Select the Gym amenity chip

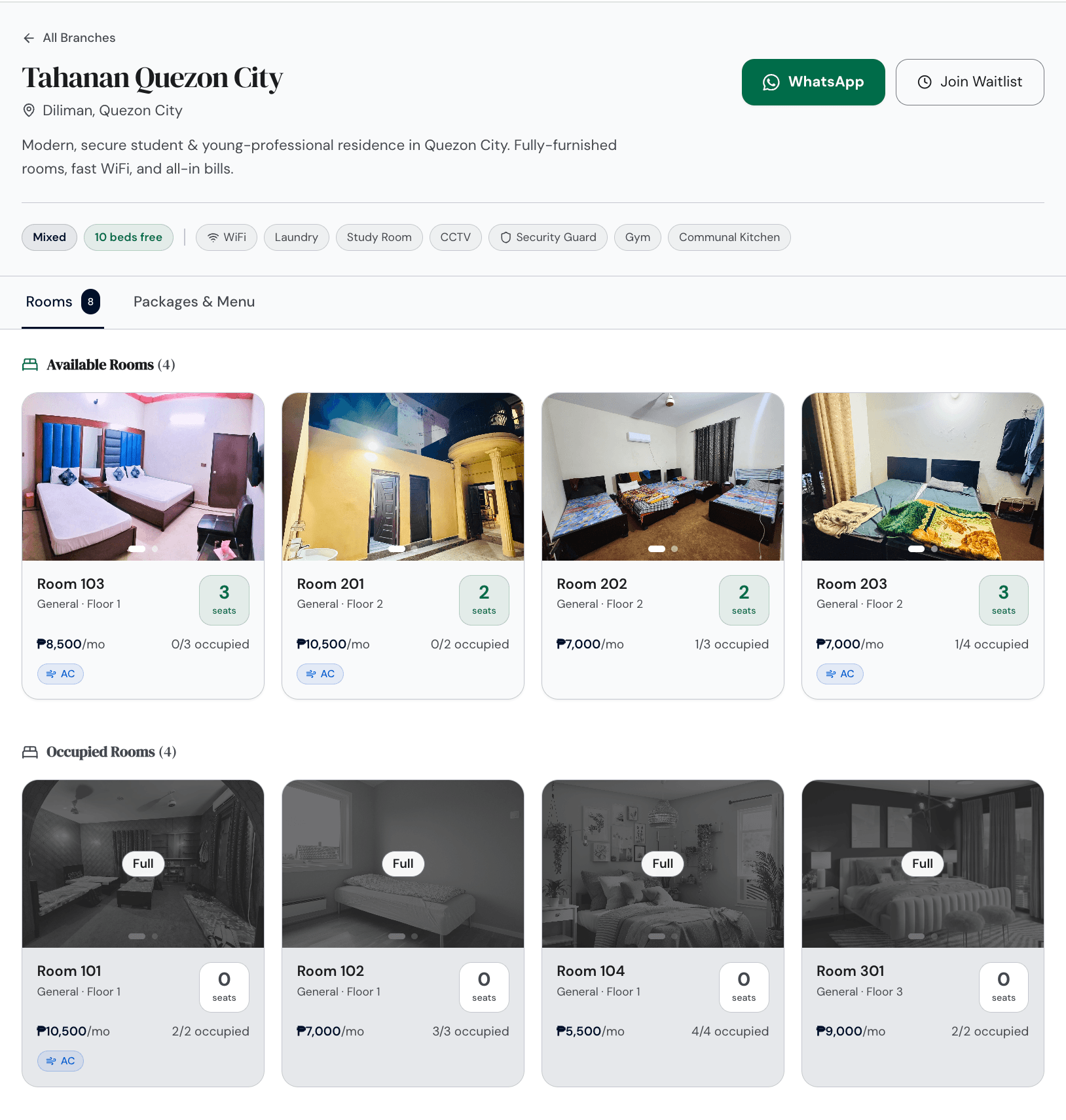coord(637,237)
